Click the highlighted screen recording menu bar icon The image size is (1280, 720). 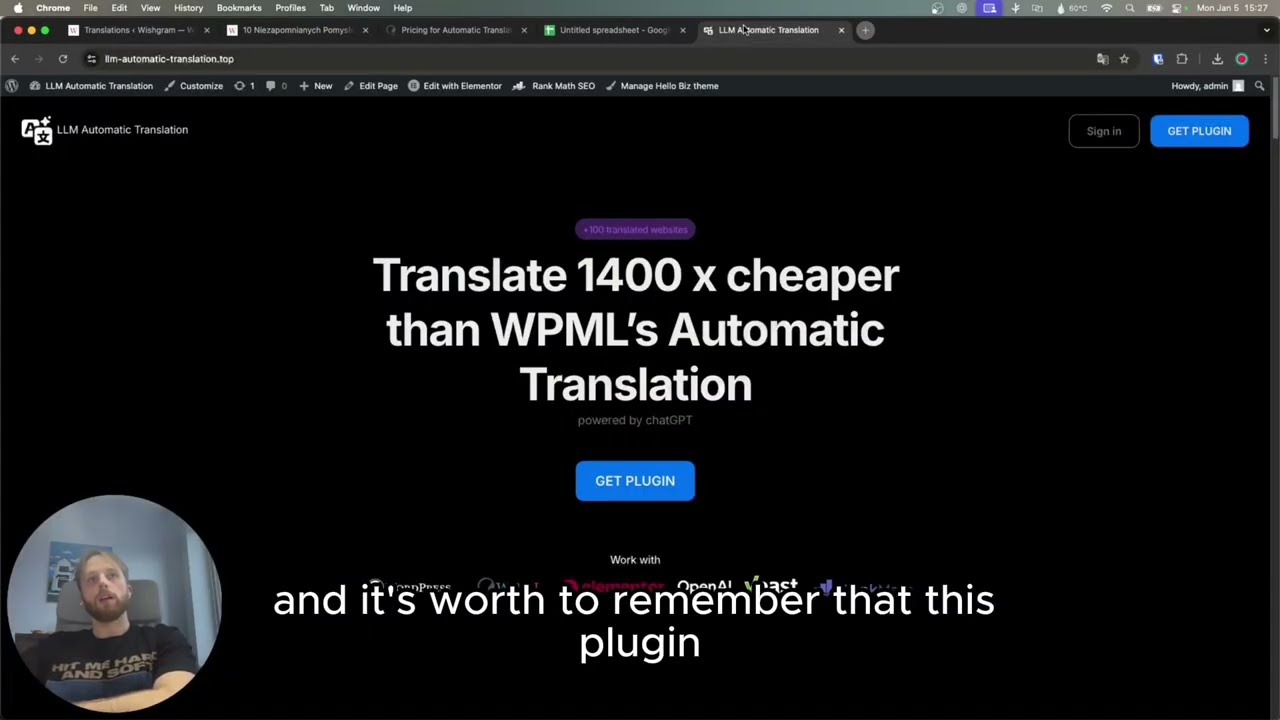[x=989, y=8]
